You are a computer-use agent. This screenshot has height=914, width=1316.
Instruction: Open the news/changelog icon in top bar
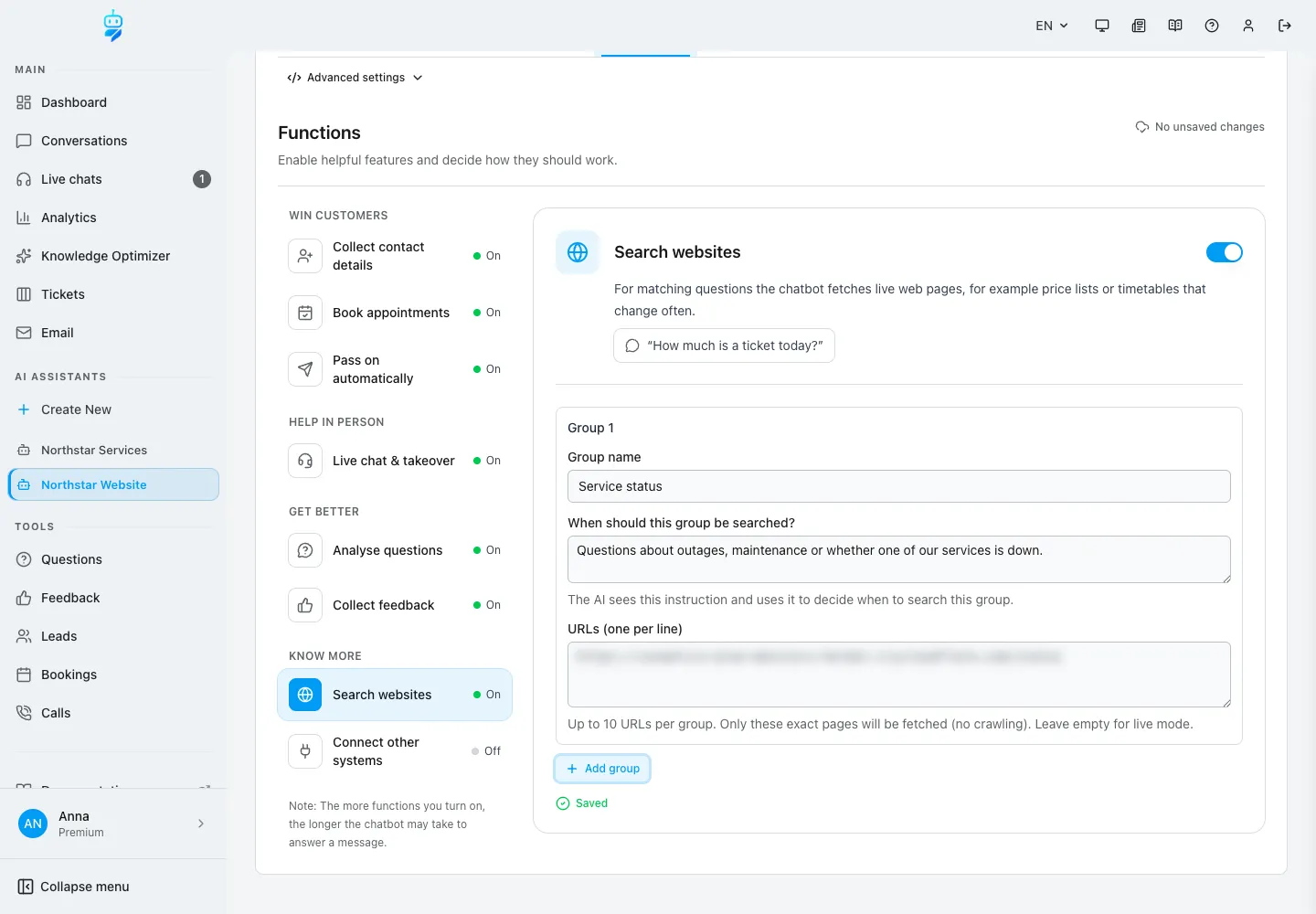[1139, 26]
